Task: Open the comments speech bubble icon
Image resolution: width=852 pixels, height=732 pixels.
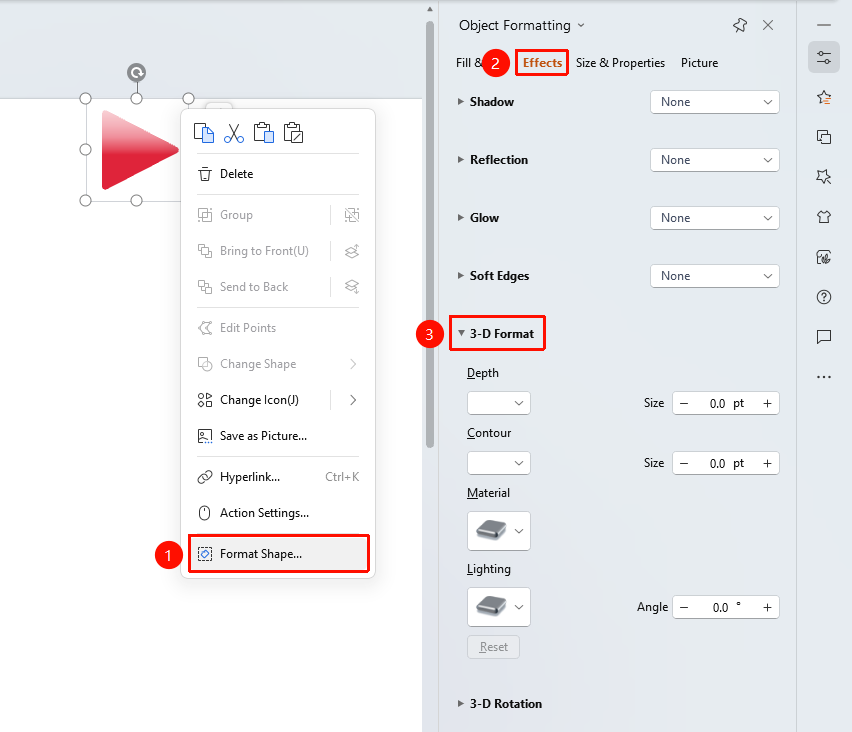Action: tap(824, 337)
